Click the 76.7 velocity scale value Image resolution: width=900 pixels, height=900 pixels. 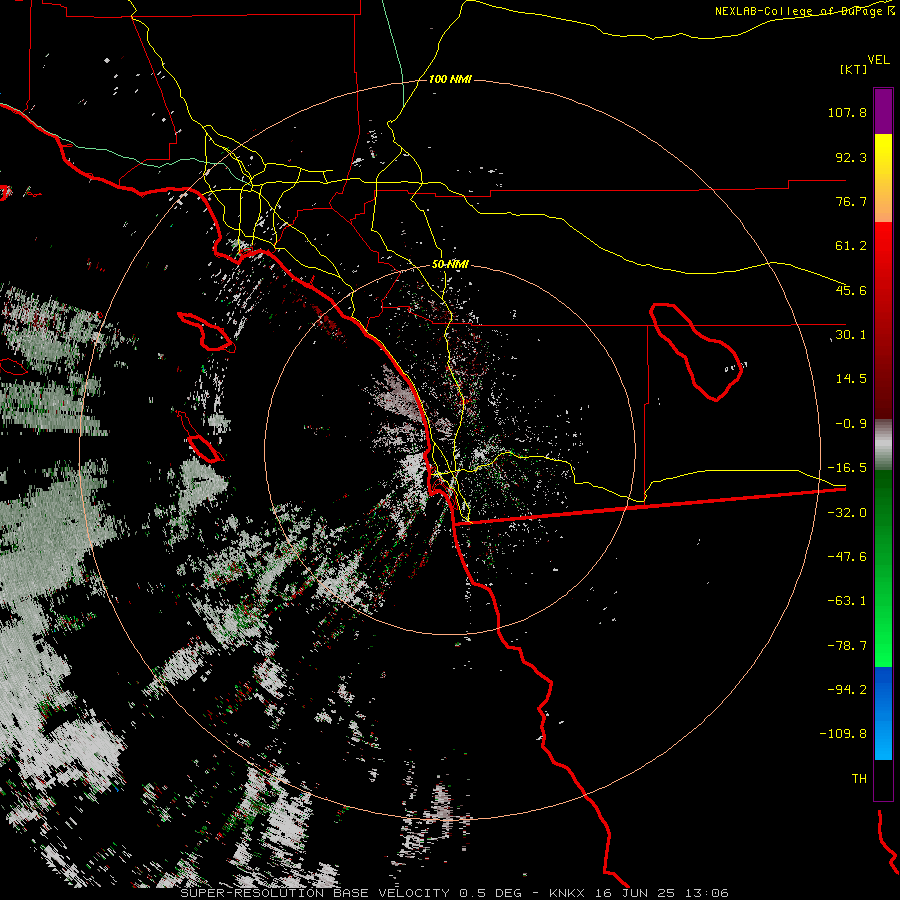[x=851, y=201]
